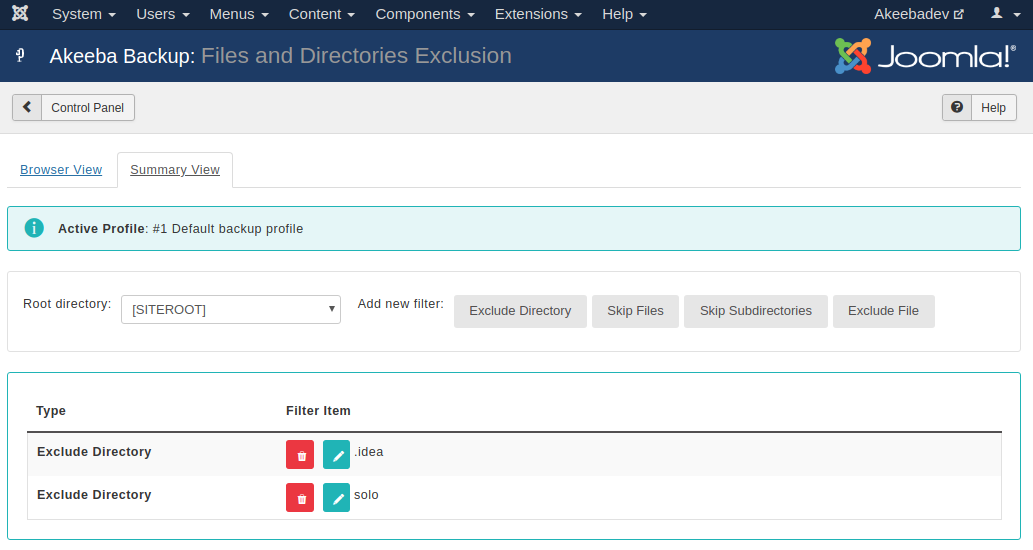The height and width of the screenshot is (550, 1033).
Task: Click the Joomla icon in top menu bar
Action: [x=20, y=13]
